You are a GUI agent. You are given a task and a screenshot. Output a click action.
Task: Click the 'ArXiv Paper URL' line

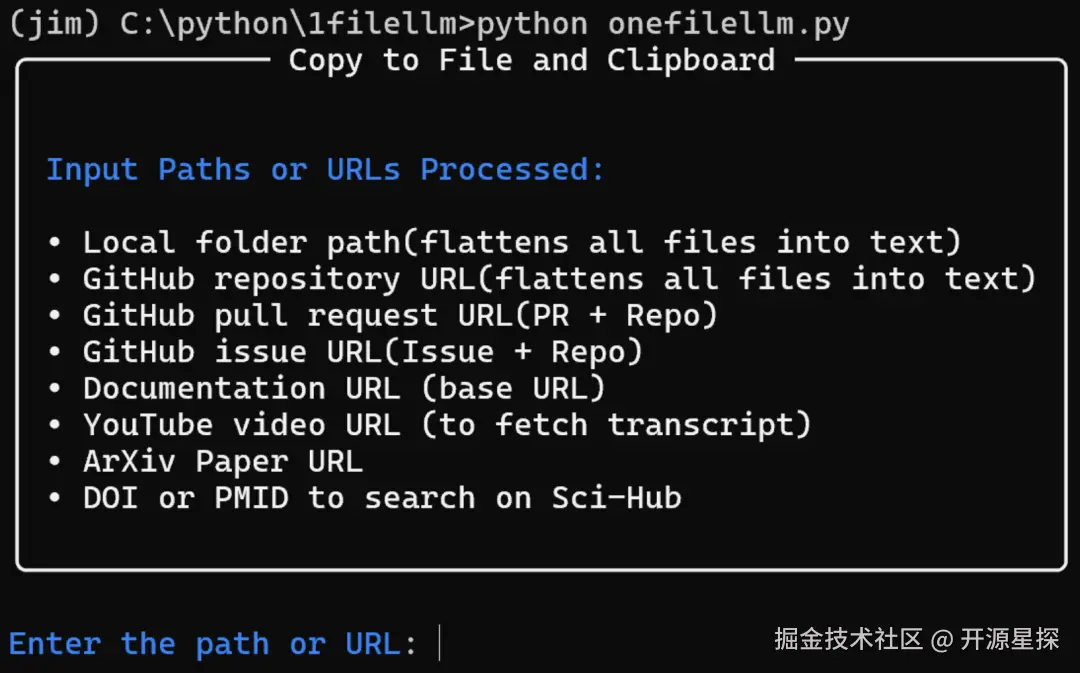222,461
